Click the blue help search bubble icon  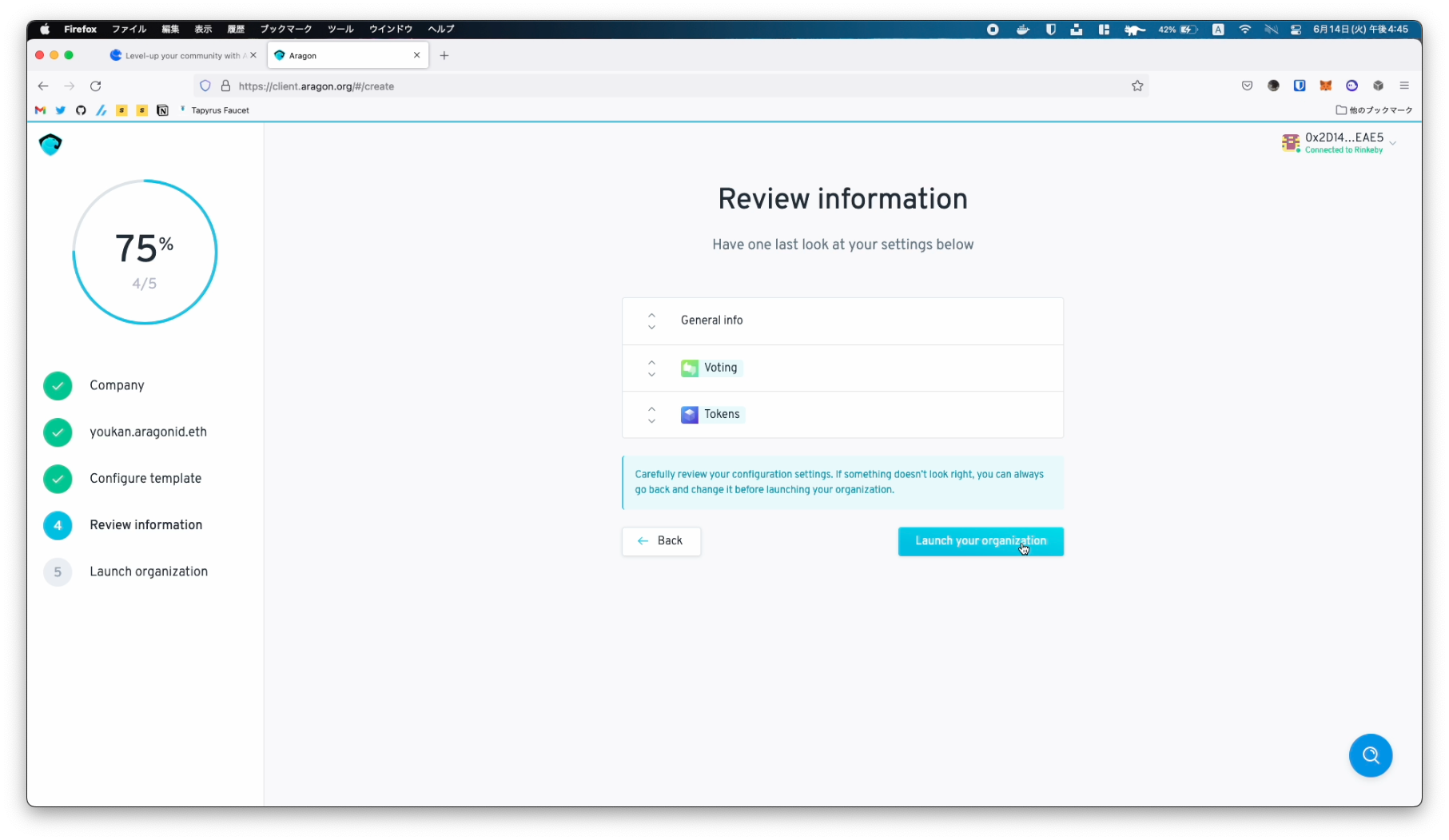click(1370, 755)
